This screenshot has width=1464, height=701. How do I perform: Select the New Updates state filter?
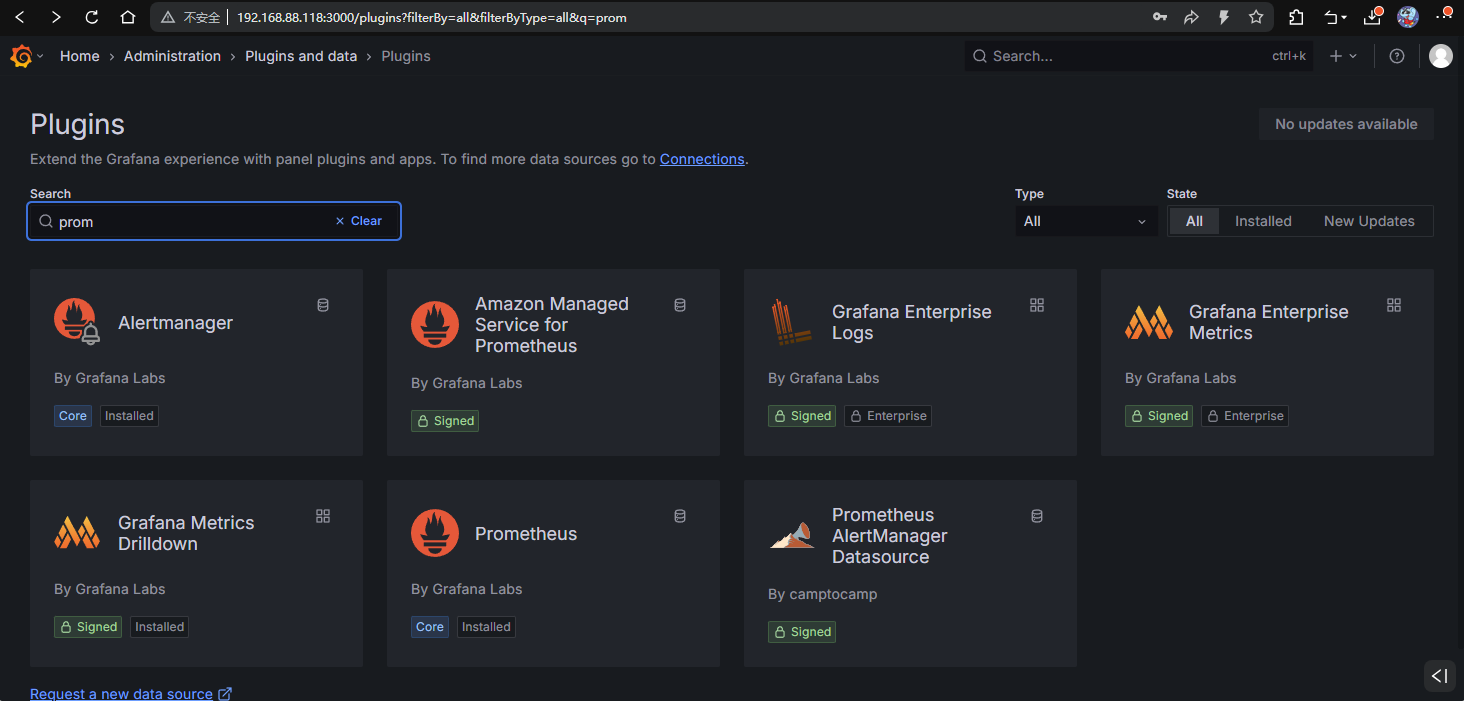1369,221
